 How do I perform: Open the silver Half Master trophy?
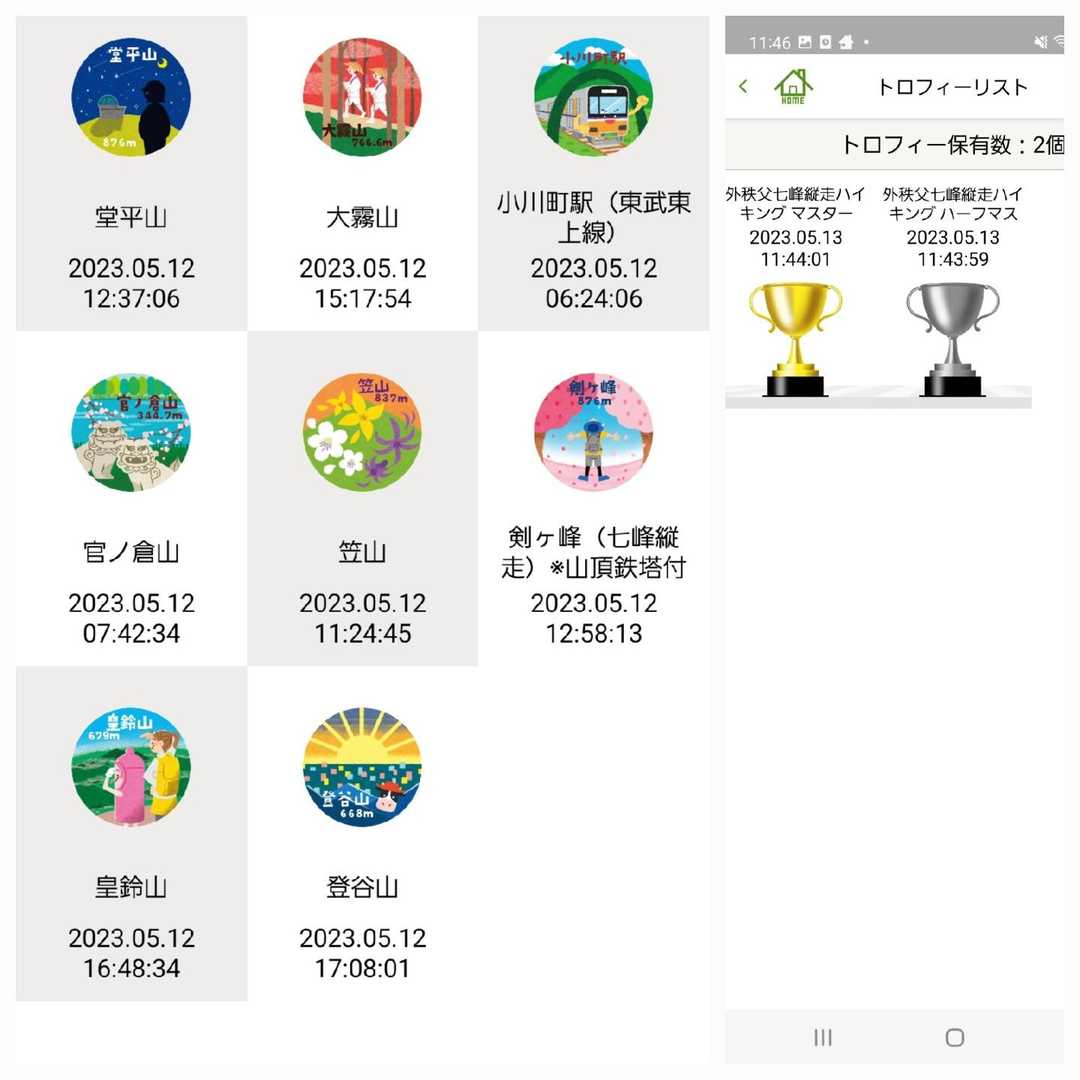[x=952, y=339]
